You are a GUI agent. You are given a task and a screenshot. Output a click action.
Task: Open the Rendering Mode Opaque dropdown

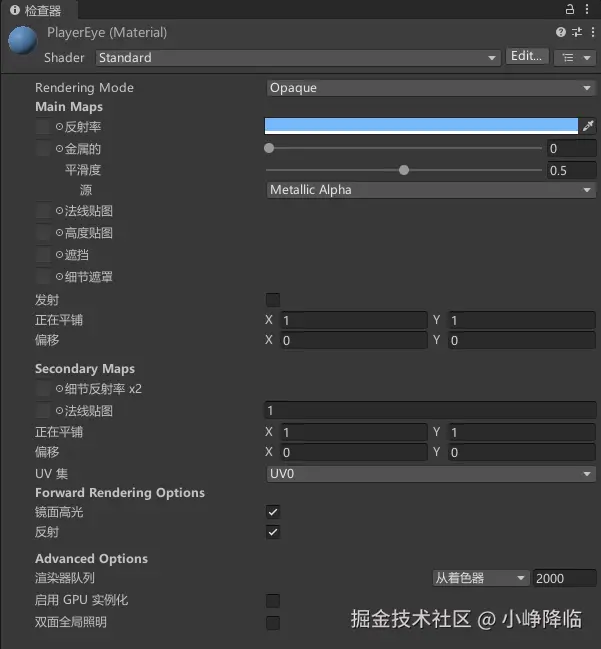431,88
